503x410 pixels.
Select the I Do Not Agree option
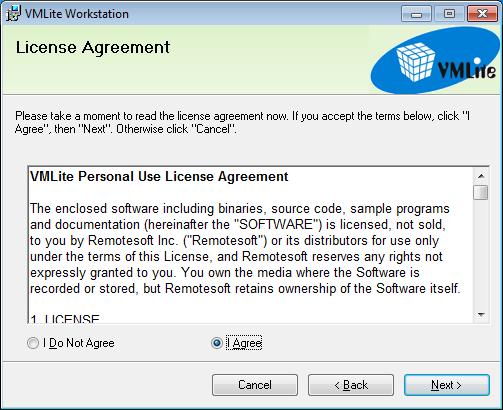pos(33,343)
